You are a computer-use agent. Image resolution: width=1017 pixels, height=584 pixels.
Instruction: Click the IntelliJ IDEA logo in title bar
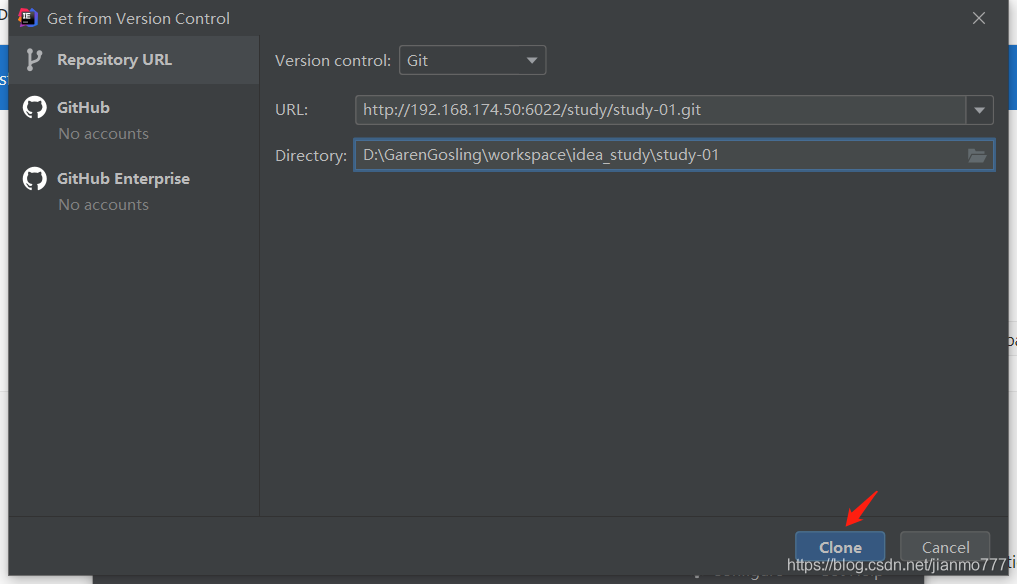tap(28, 18)
